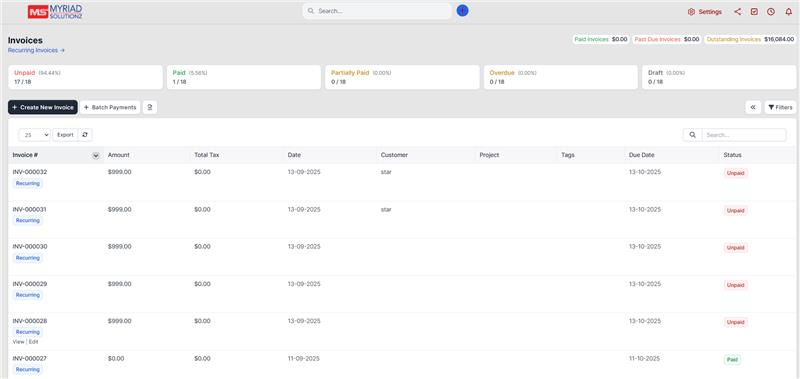
Task: Click Create New Invoice
Action: 43,107
